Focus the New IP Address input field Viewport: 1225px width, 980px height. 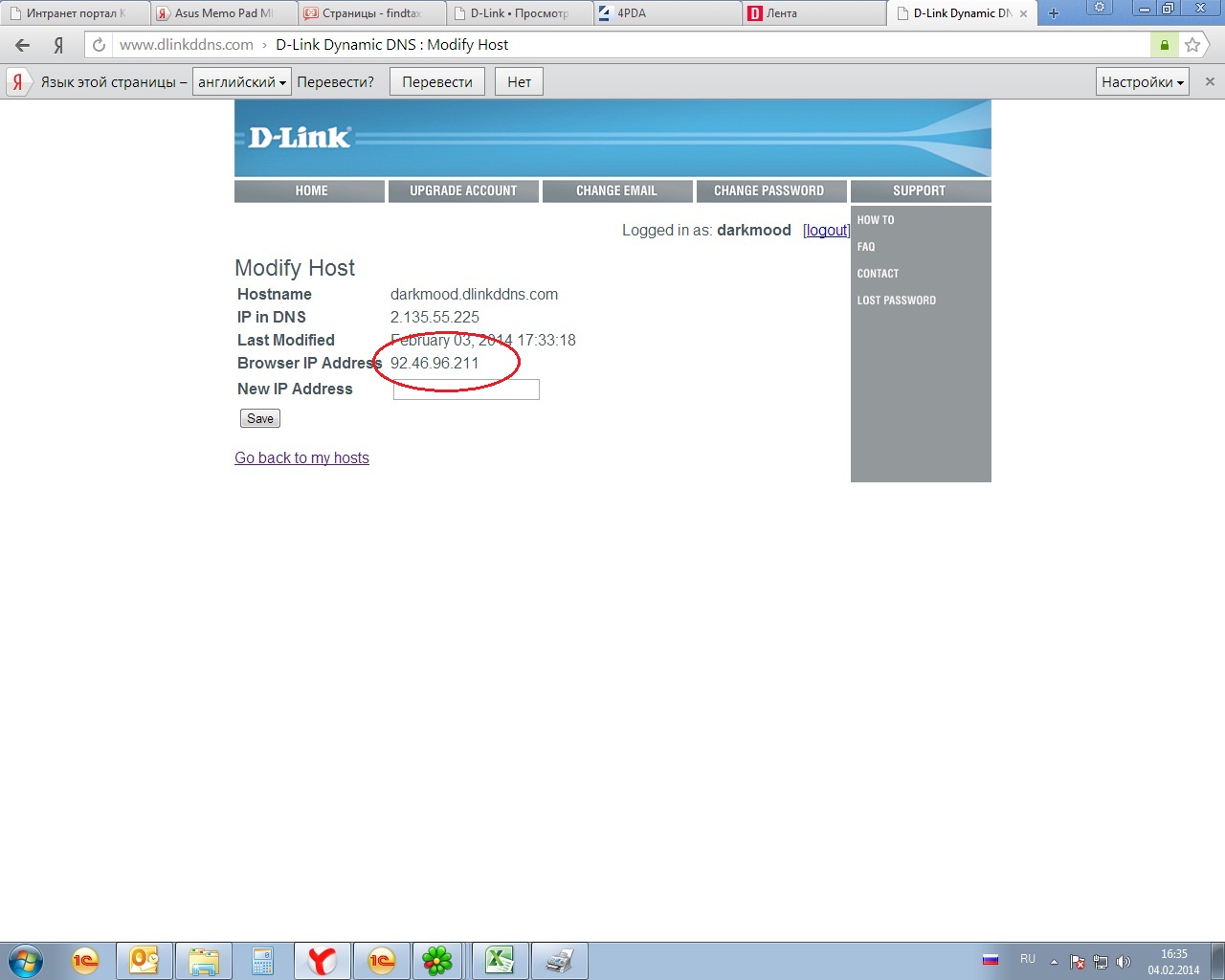coord(466,390)
